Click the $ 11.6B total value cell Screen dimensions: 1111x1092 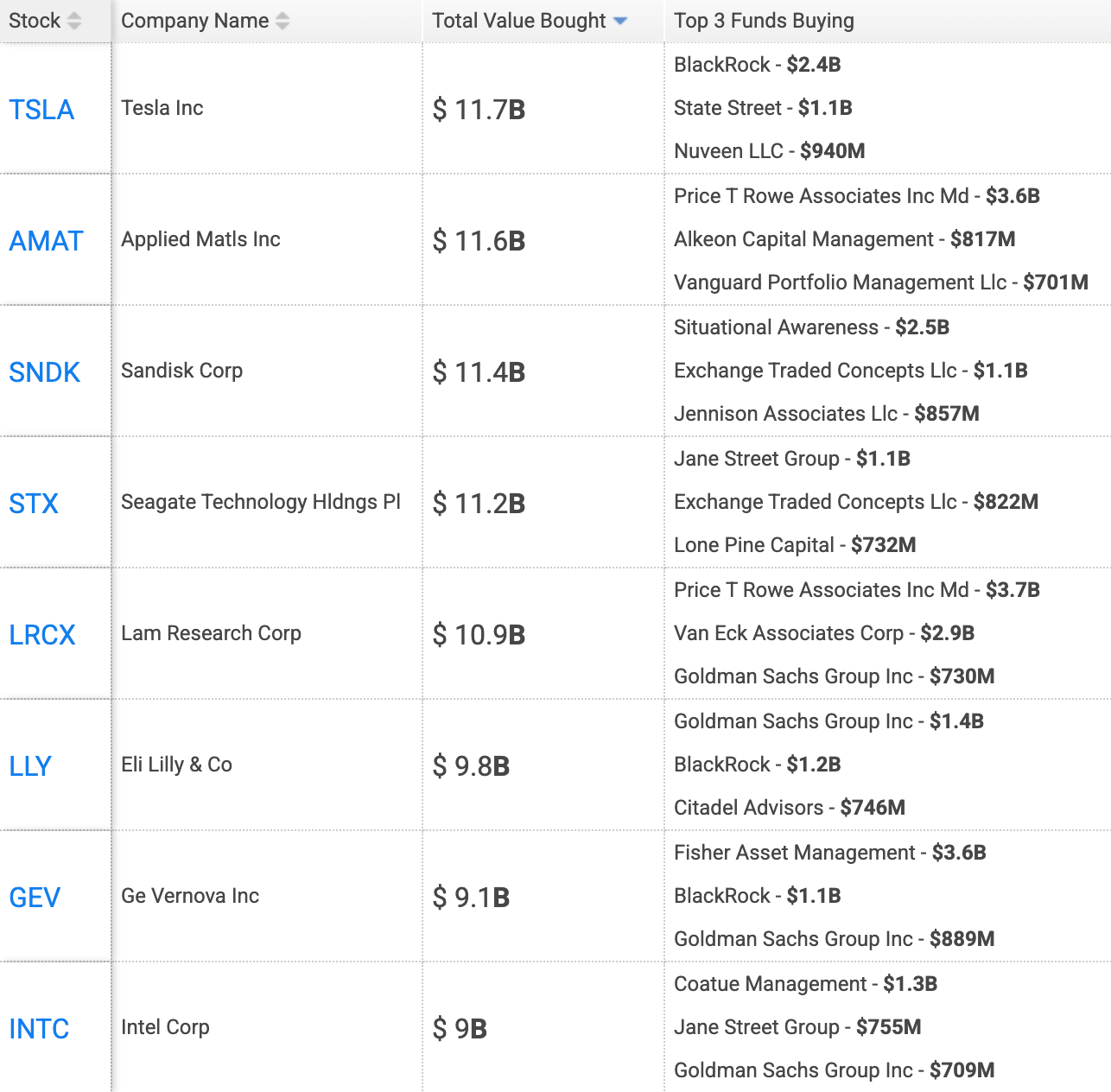point(479,241)
